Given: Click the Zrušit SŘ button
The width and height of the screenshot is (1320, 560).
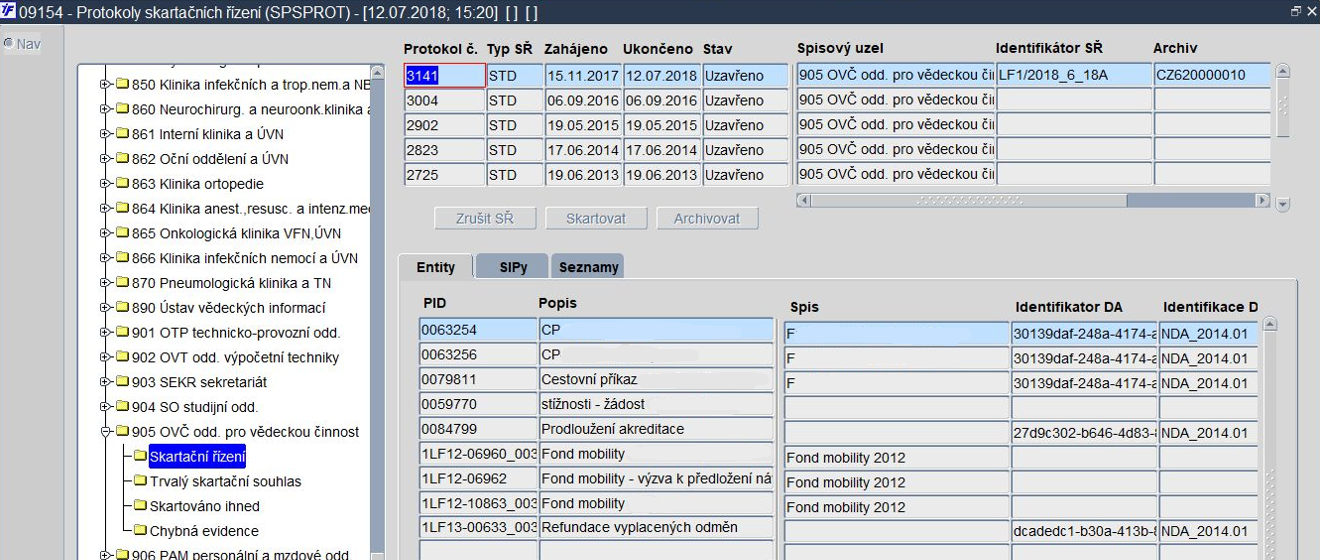Looking at the screenshot, I should 487,218.
